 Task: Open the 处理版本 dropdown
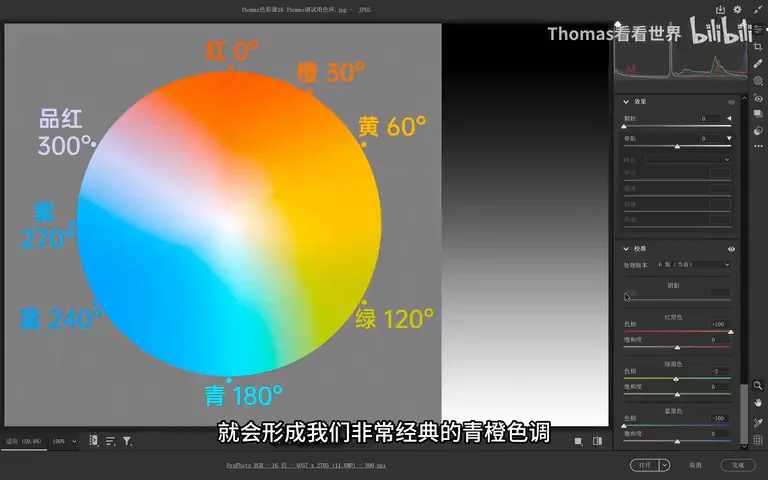pos(694,264)
